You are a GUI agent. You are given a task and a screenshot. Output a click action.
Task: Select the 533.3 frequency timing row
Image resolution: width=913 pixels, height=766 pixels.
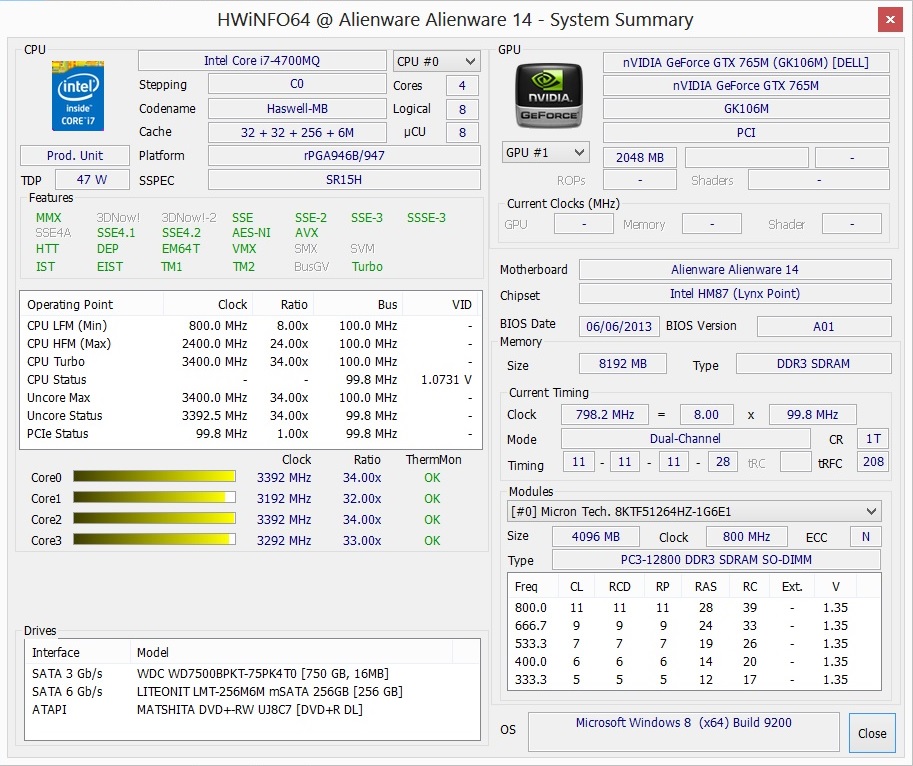[x=694, y=644]
